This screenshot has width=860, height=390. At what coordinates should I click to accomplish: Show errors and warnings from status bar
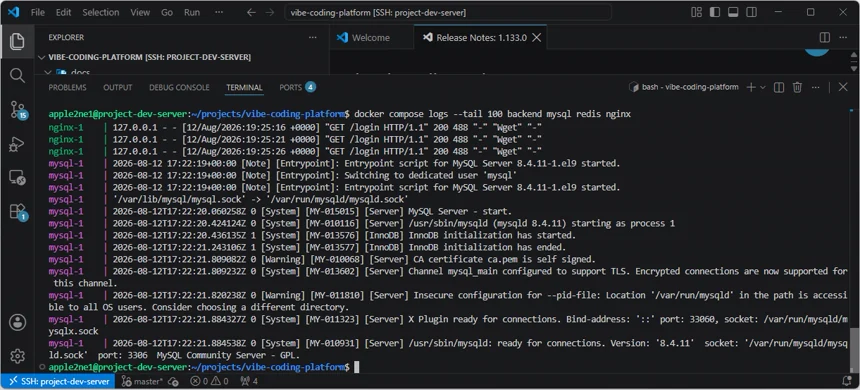pyautogui.click(x=209, y=381)
